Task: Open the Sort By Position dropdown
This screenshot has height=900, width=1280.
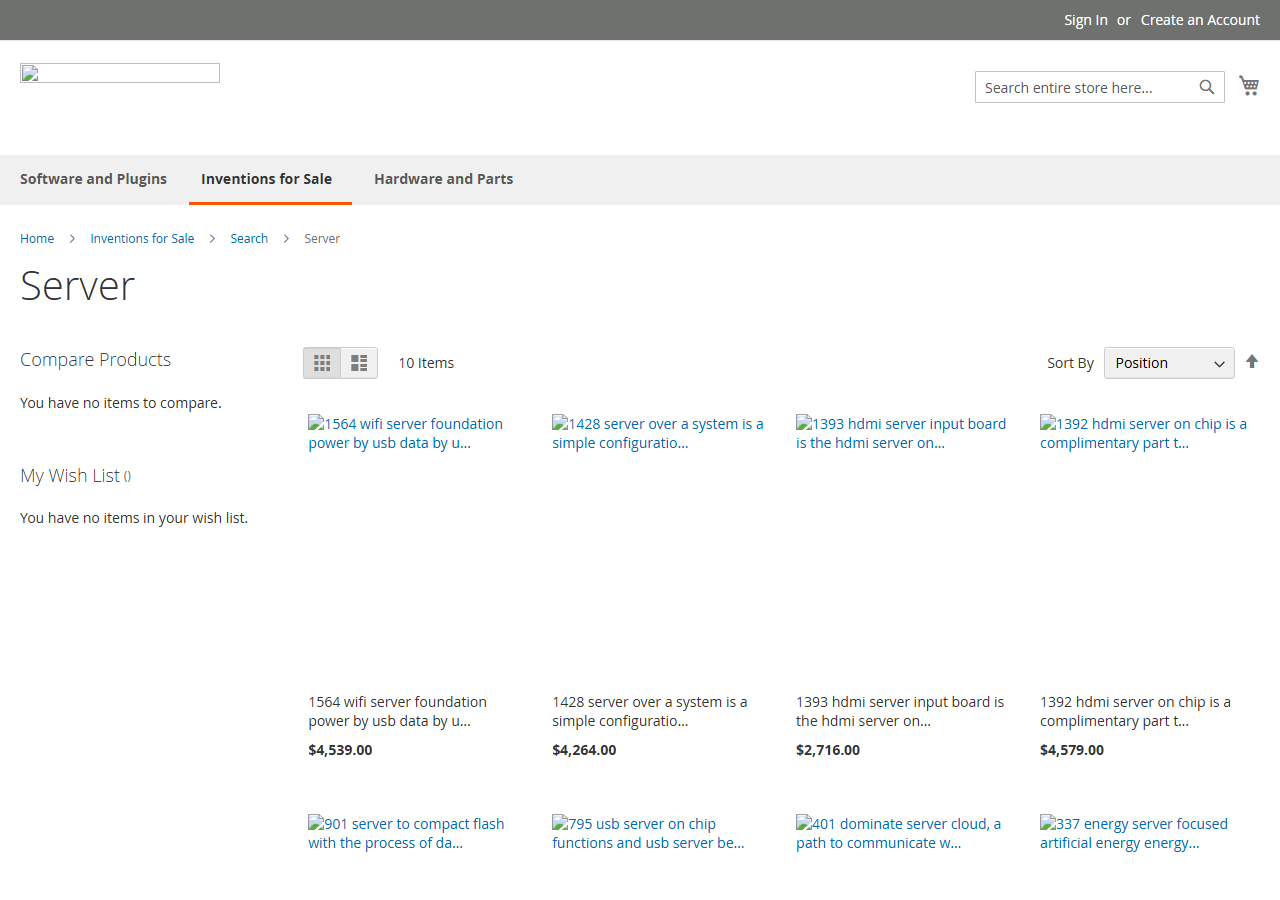Action: point(1169,363)
